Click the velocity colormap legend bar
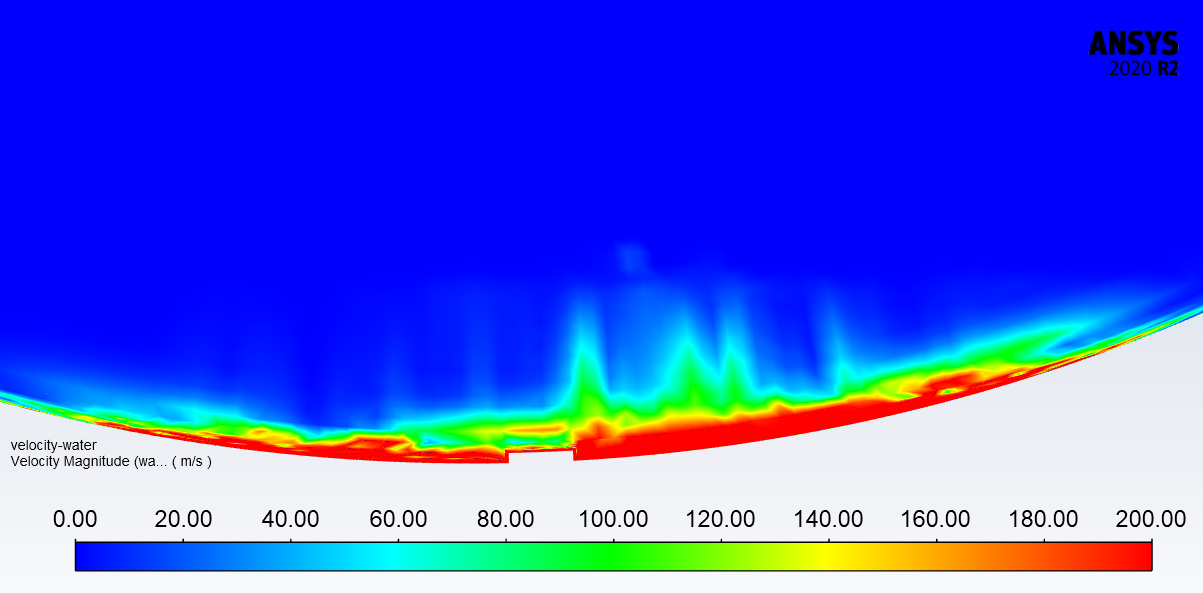This screenshot has width=1203, height=593. [x=613, y=555]
